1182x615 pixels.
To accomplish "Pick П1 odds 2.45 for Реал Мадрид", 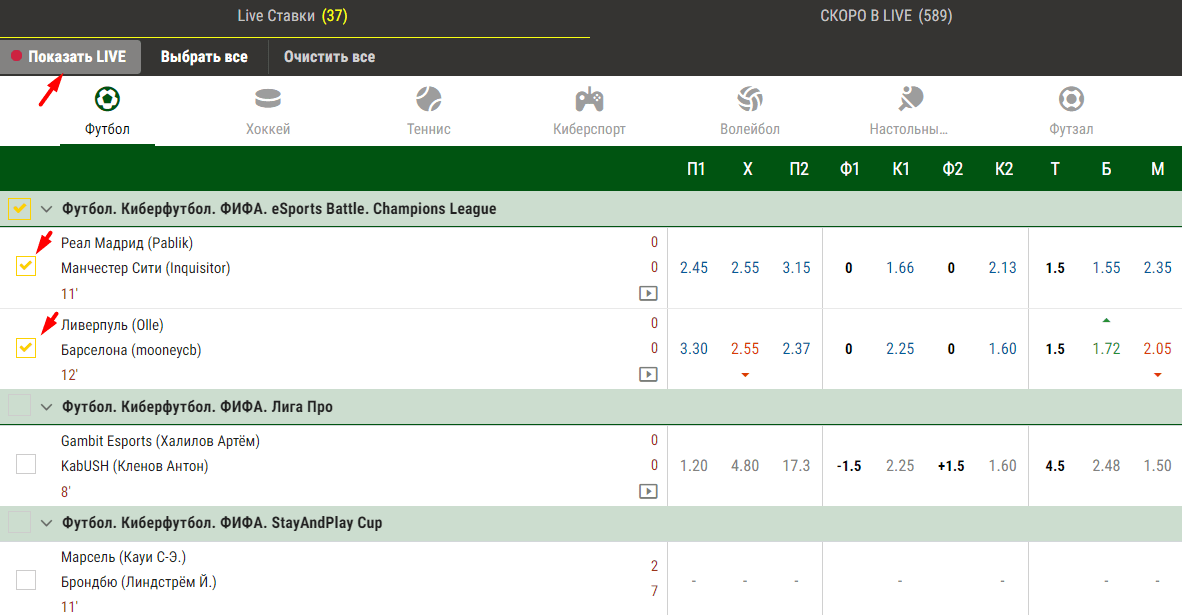I will (694, 268).
